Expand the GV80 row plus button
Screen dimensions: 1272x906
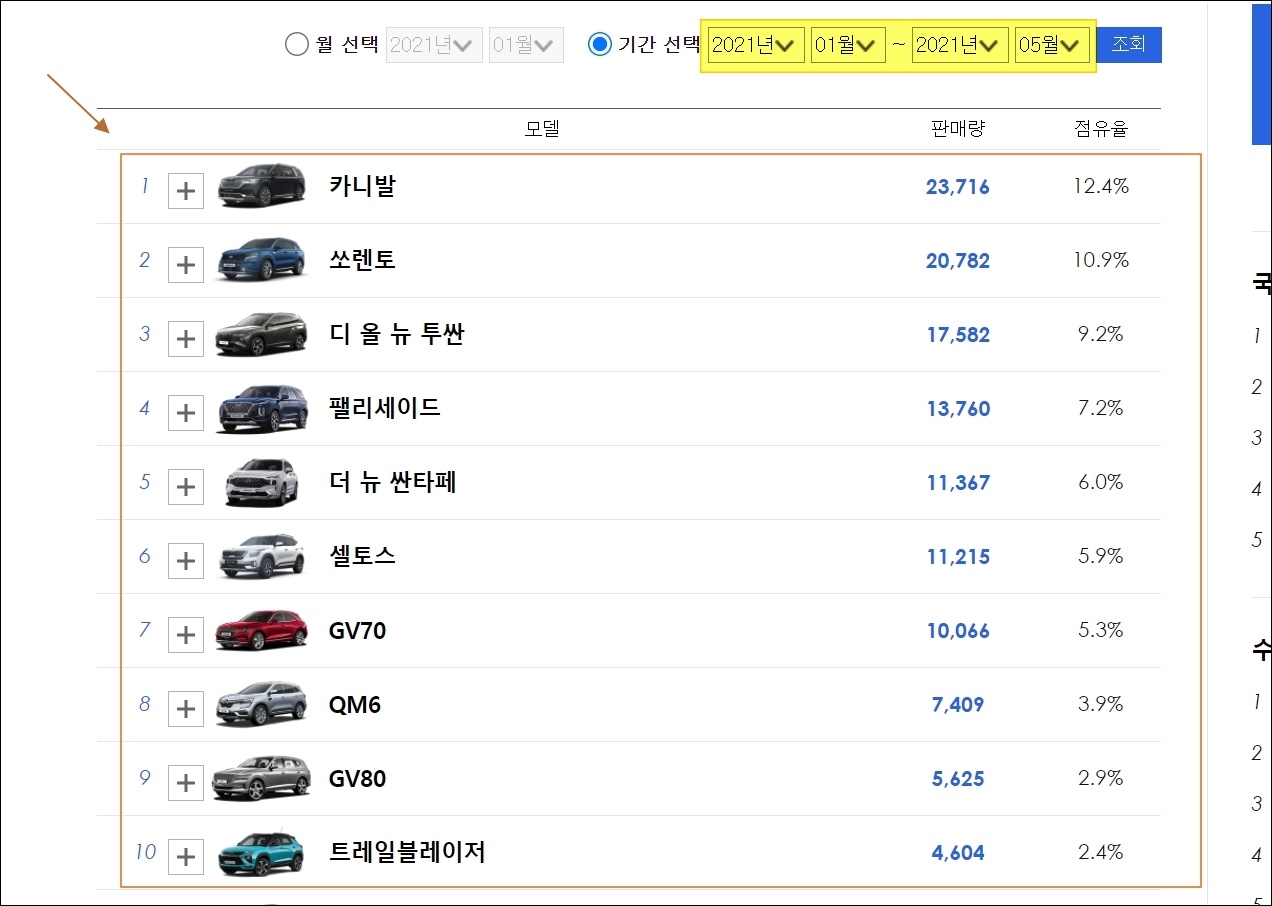coord(185,782)
